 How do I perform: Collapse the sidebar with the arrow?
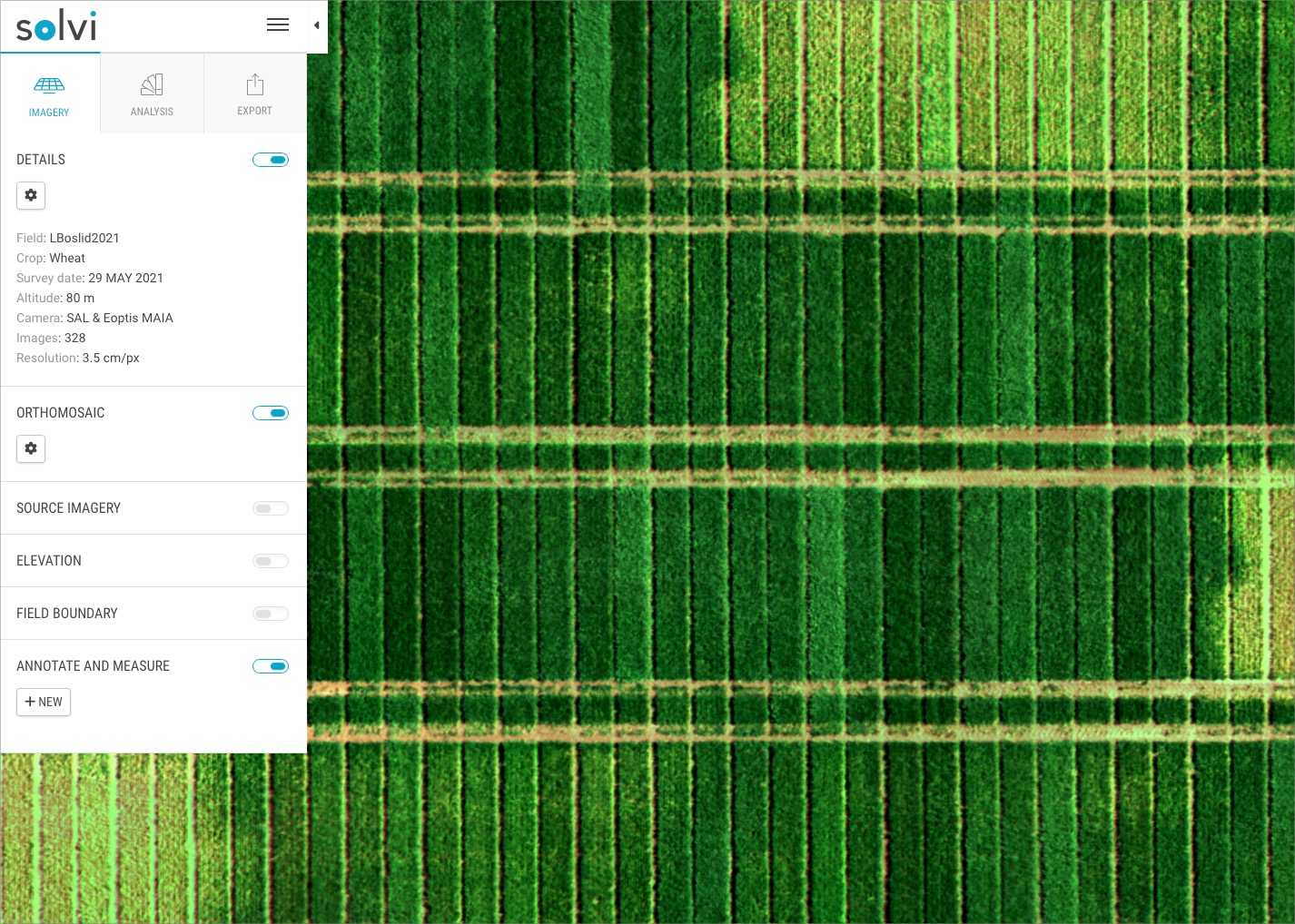click(x=316, y=26)
